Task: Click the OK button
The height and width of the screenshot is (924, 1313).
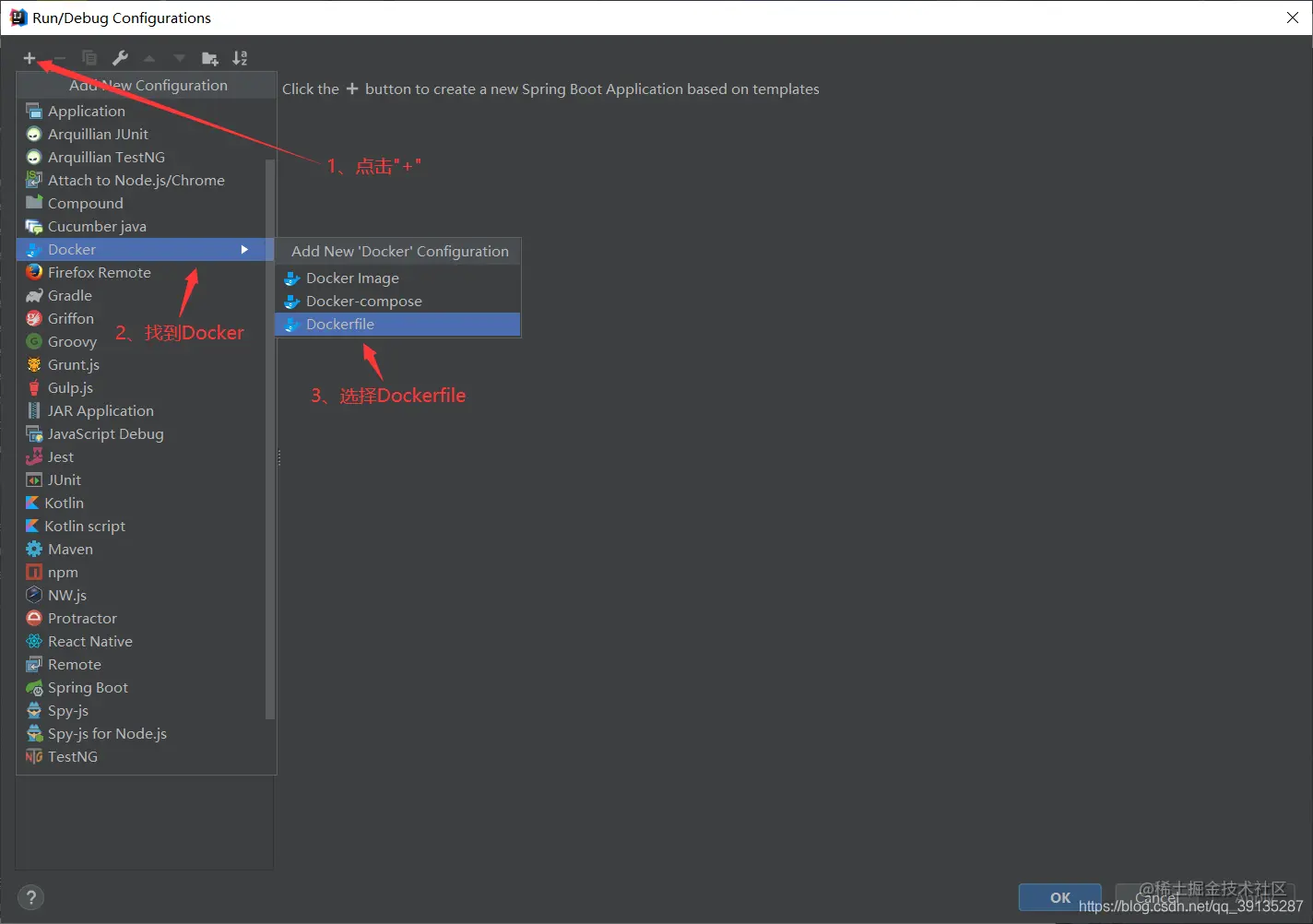Action: (1060, 897)
